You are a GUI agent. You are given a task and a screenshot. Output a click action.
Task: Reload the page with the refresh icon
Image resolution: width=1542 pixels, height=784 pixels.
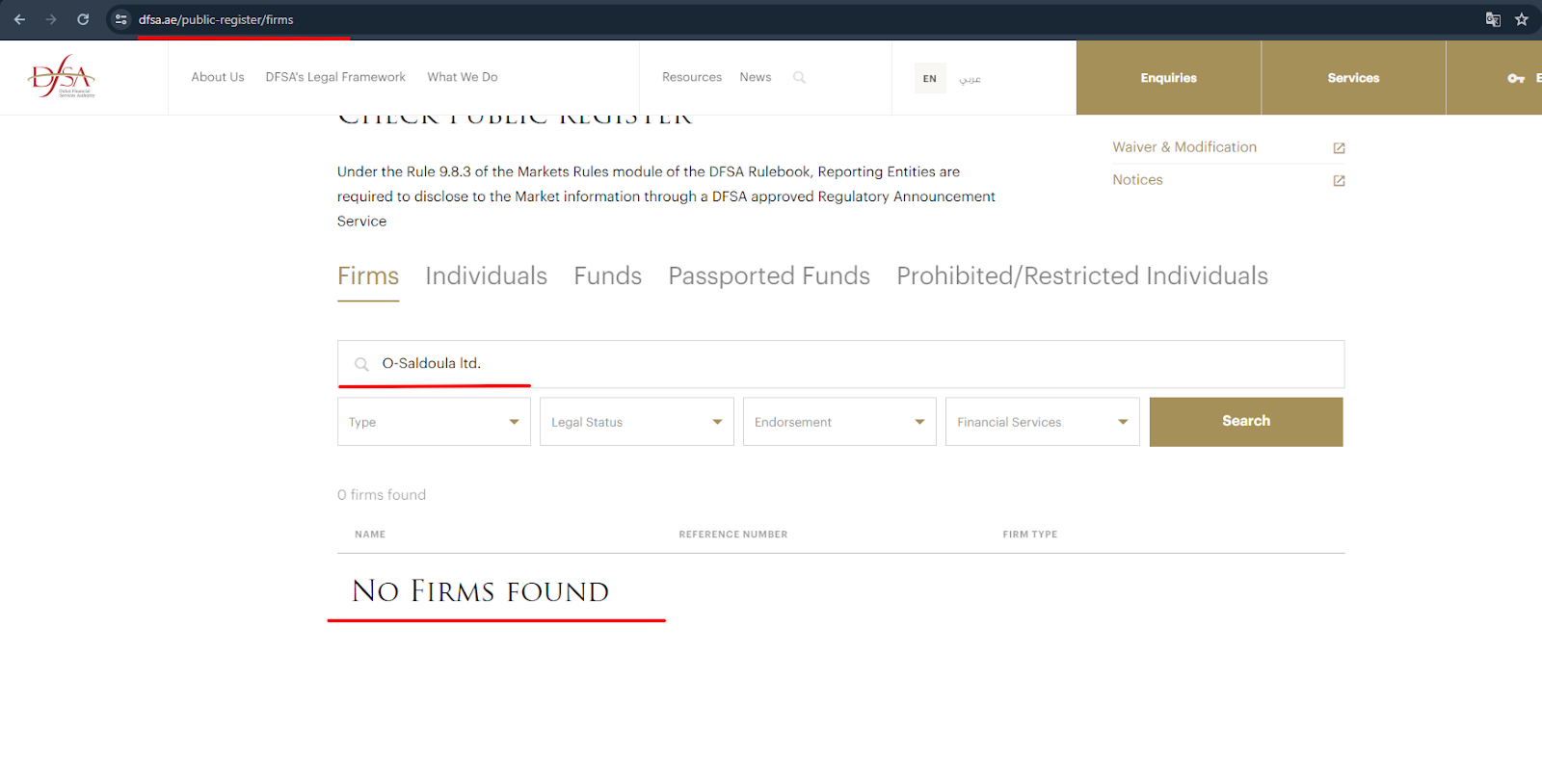pos(83,19)
